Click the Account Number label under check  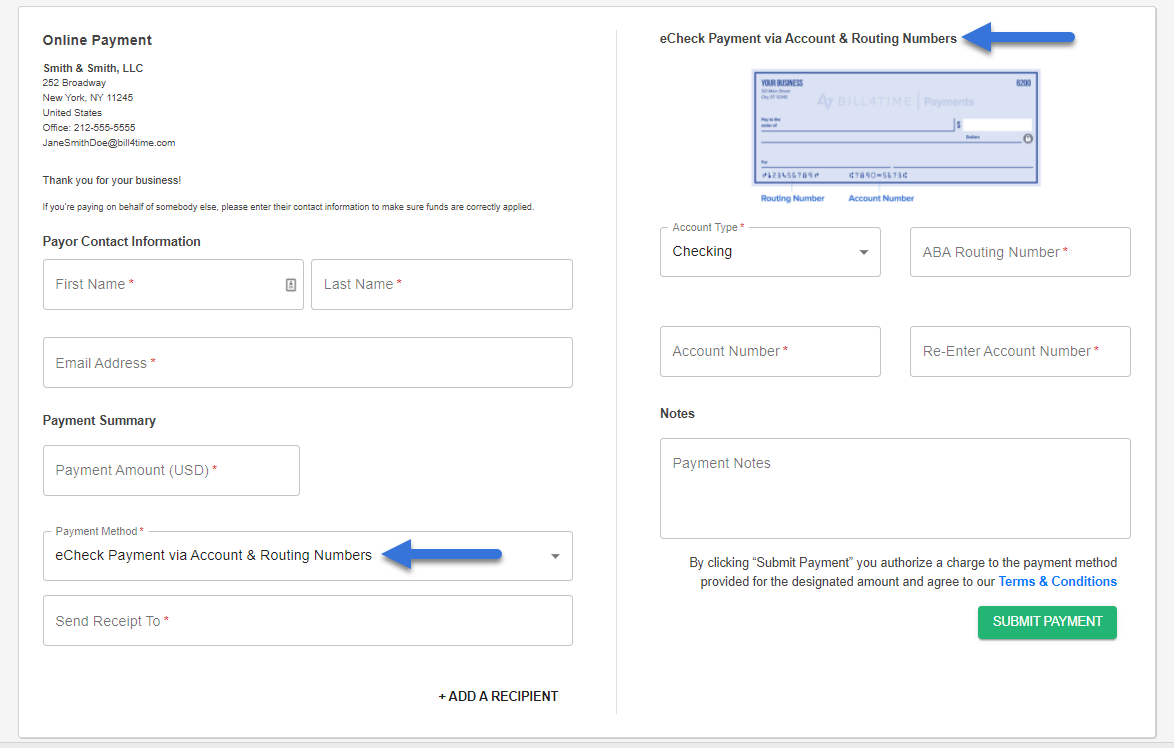point(880,198)
